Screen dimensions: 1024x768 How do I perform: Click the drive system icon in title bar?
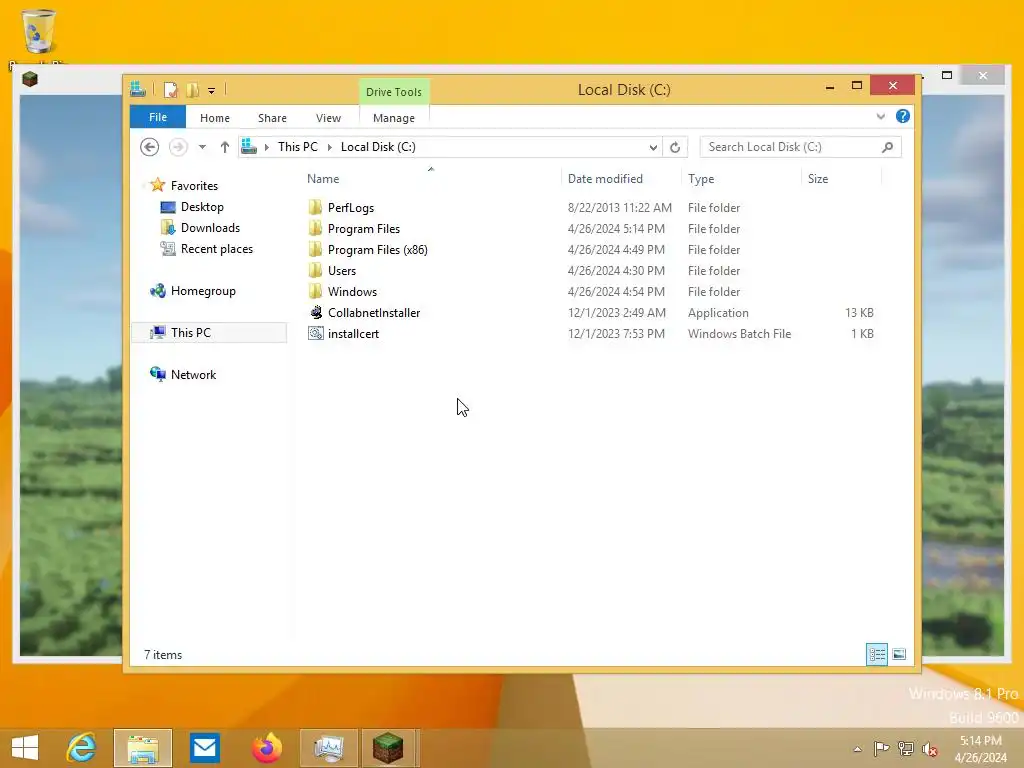[x=138, y=89]
